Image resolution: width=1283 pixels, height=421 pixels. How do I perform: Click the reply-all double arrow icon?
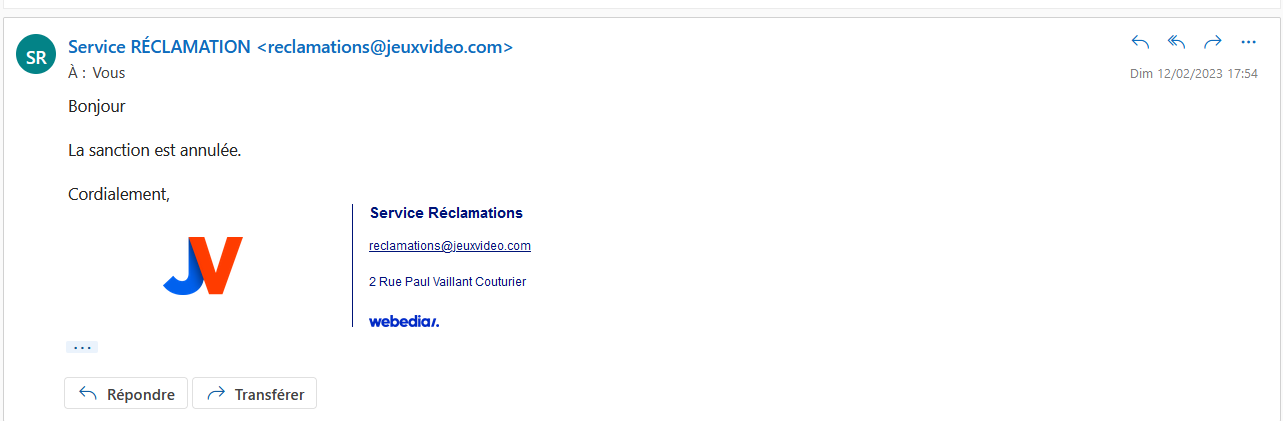click(1177, 42)
